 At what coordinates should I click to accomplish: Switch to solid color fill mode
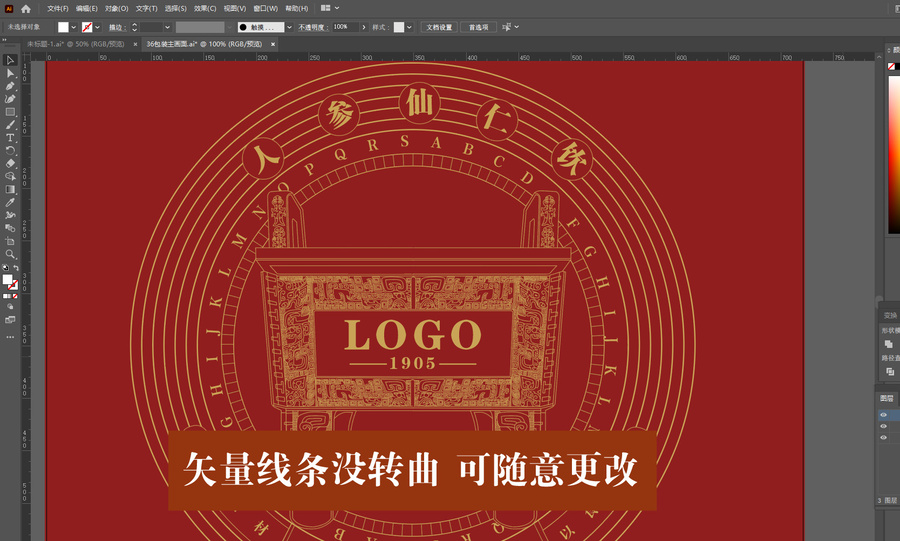point(5,296)
